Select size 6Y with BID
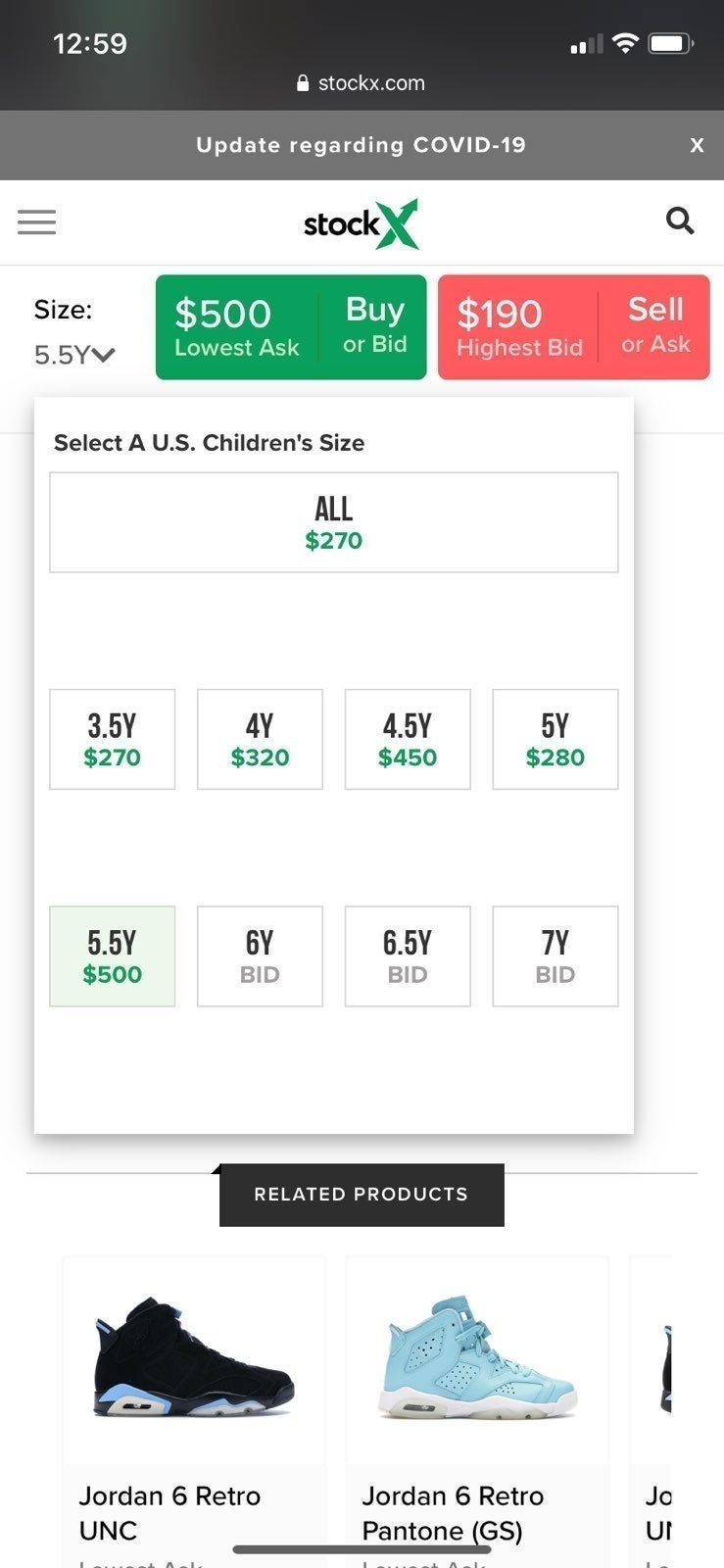Viewport: 724px width, 1568px height. pos(260,956)
